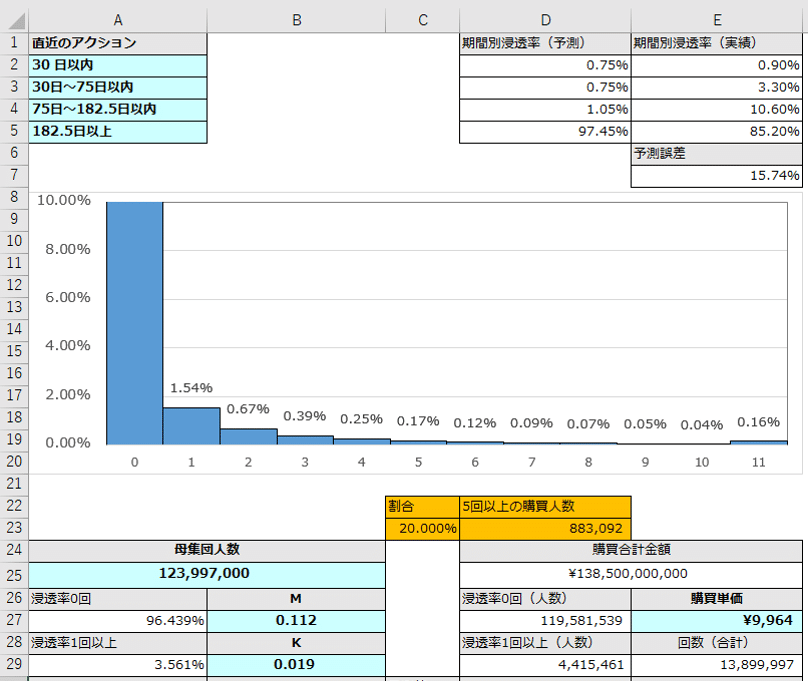Select cell value 883,092
The height and width of the screenshot is (681, 808).
(x=545, y=529)
